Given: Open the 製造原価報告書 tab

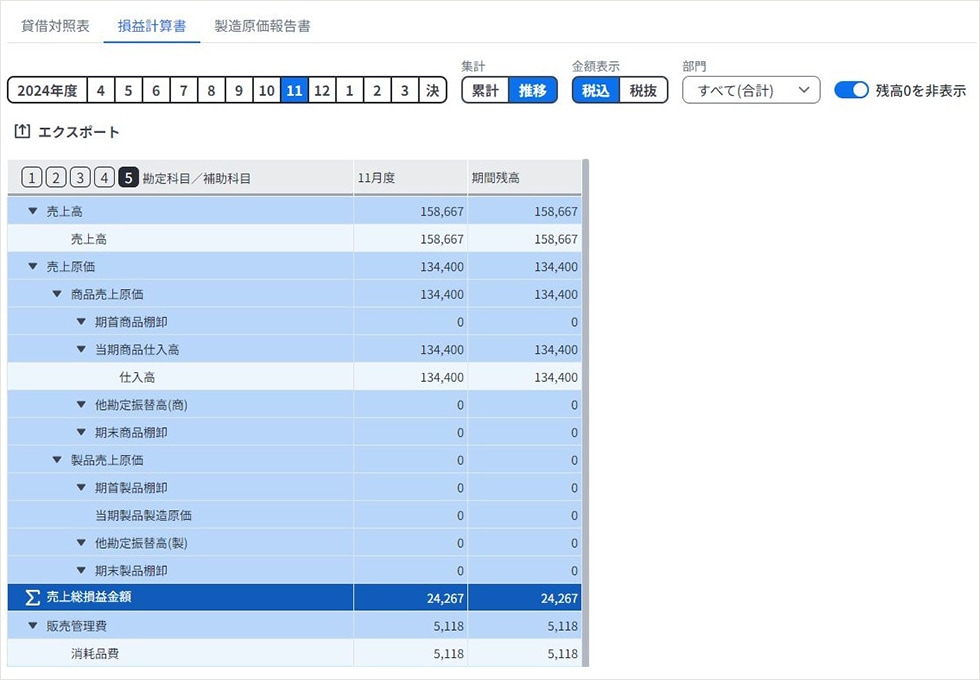Looking at the screenshot, I should point(262,26).
